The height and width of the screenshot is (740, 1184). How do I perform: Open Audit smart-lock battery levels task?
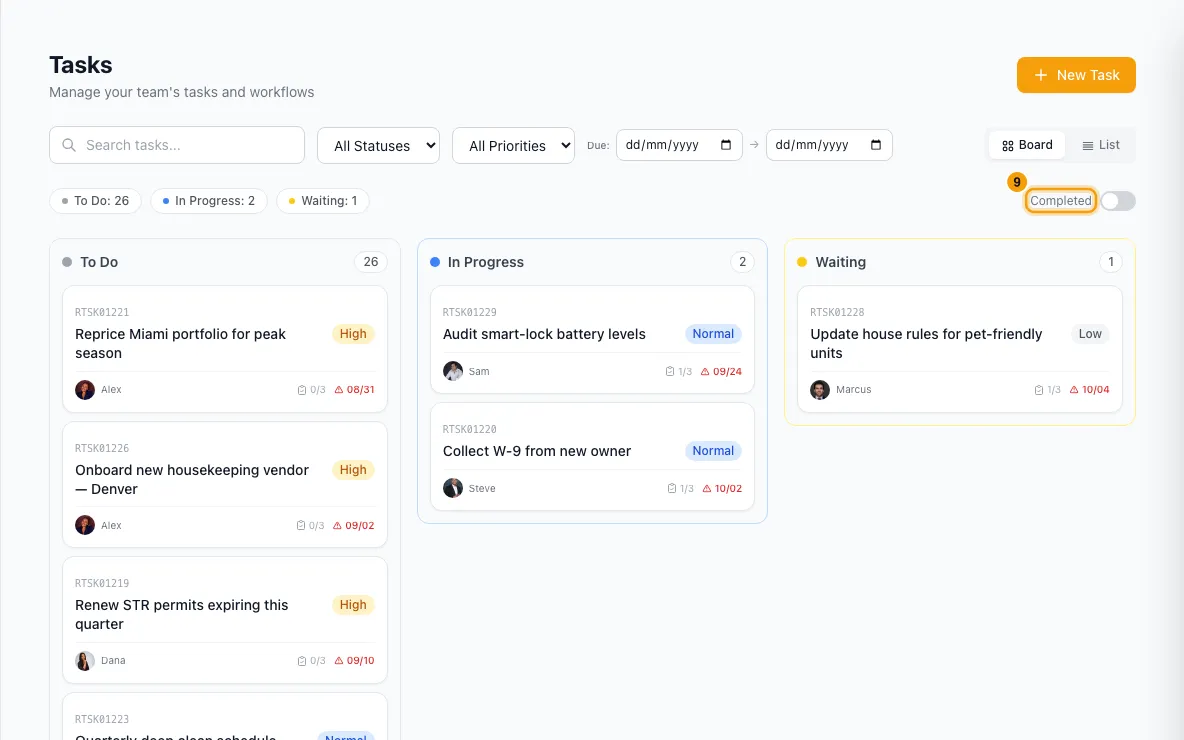(592, 339)
